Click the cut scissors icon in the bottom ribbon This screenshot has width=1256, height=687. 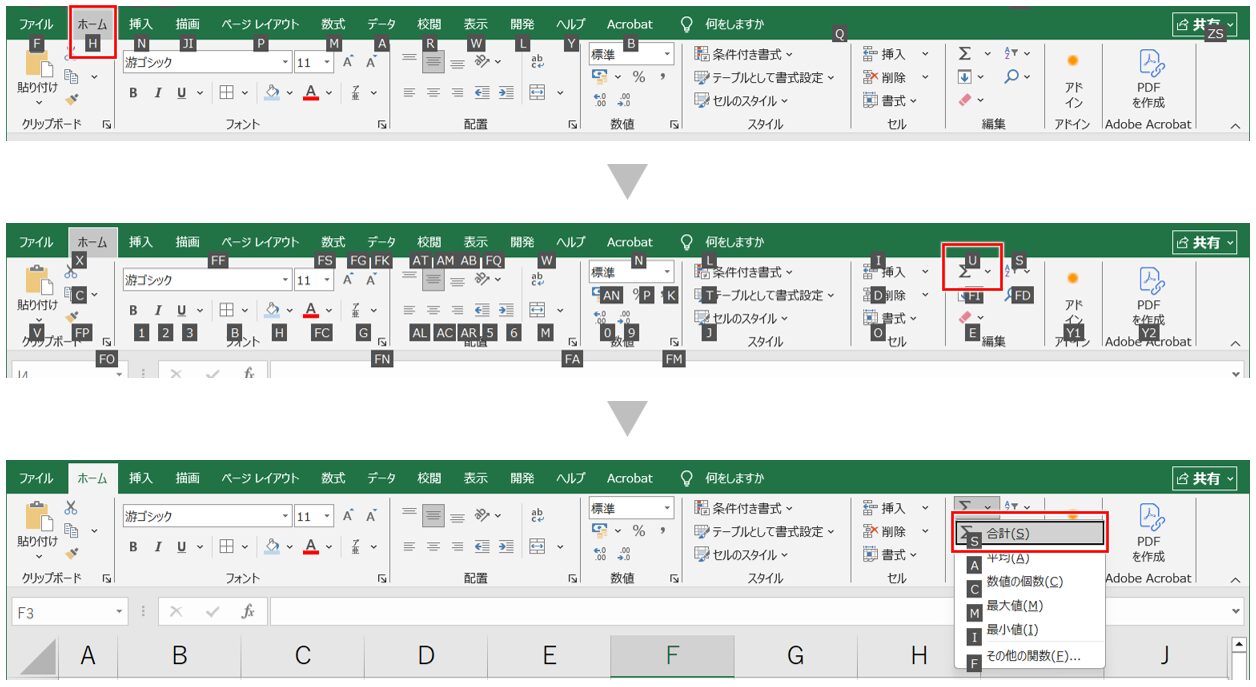coord(71,507)
